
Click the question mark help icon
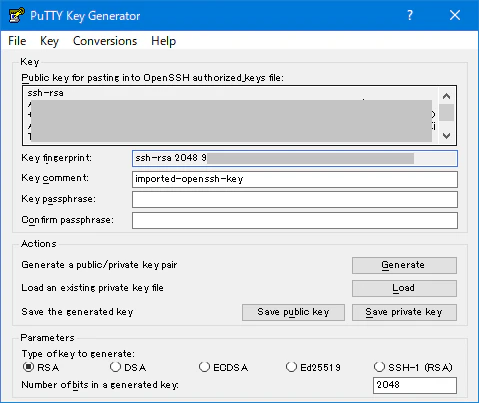coord(410,15)
